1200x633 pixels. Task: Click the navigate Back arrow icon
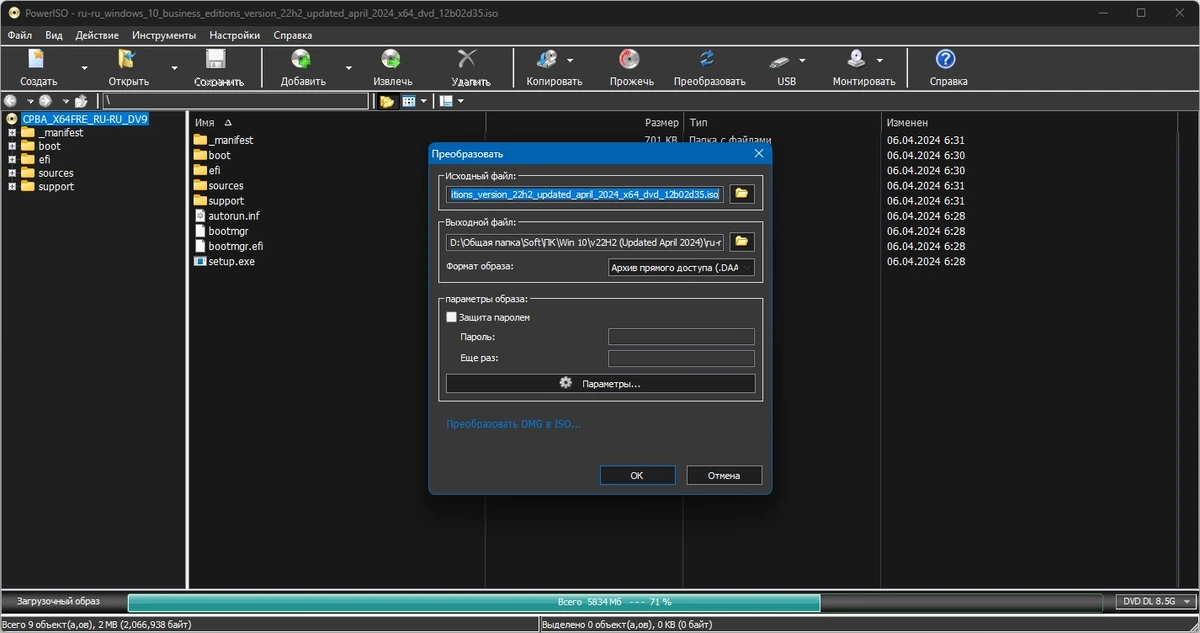pyautogui.click(x=11, y=101)
